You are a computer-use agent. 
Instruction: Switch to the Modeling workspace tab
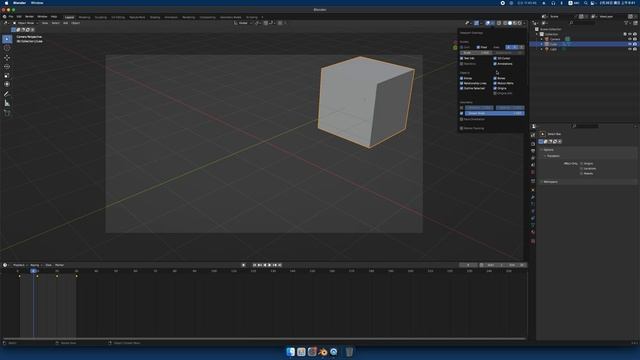[84, 17]
